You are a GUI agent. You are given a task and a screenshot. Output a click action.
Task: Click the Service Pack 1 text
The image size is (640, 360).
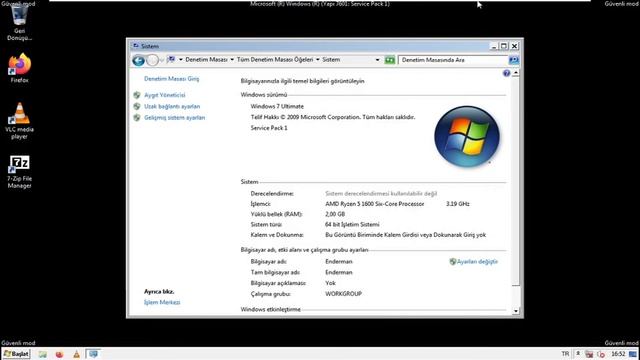269,128
